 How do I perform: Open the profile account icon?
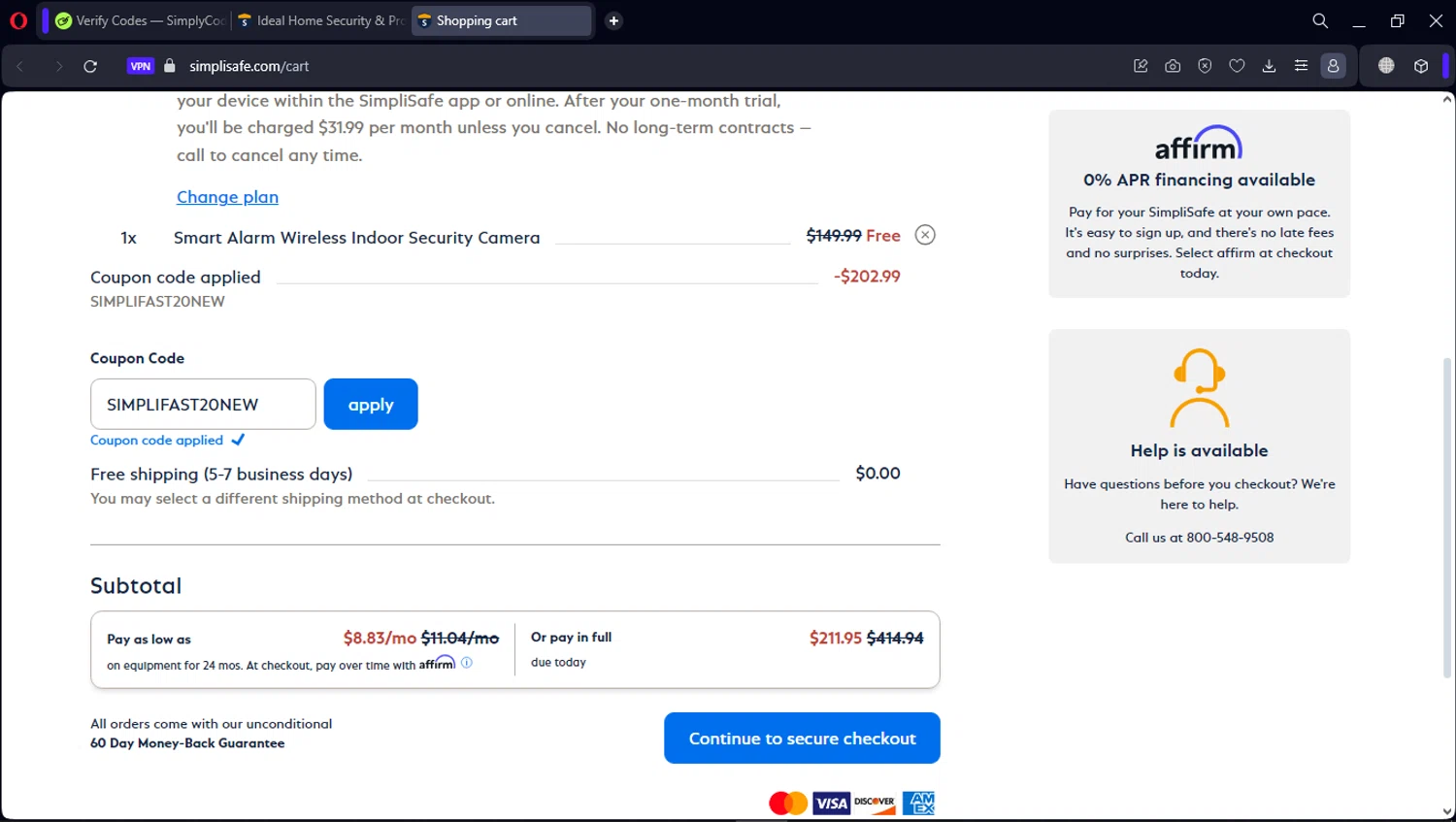tap(1333, 66)
